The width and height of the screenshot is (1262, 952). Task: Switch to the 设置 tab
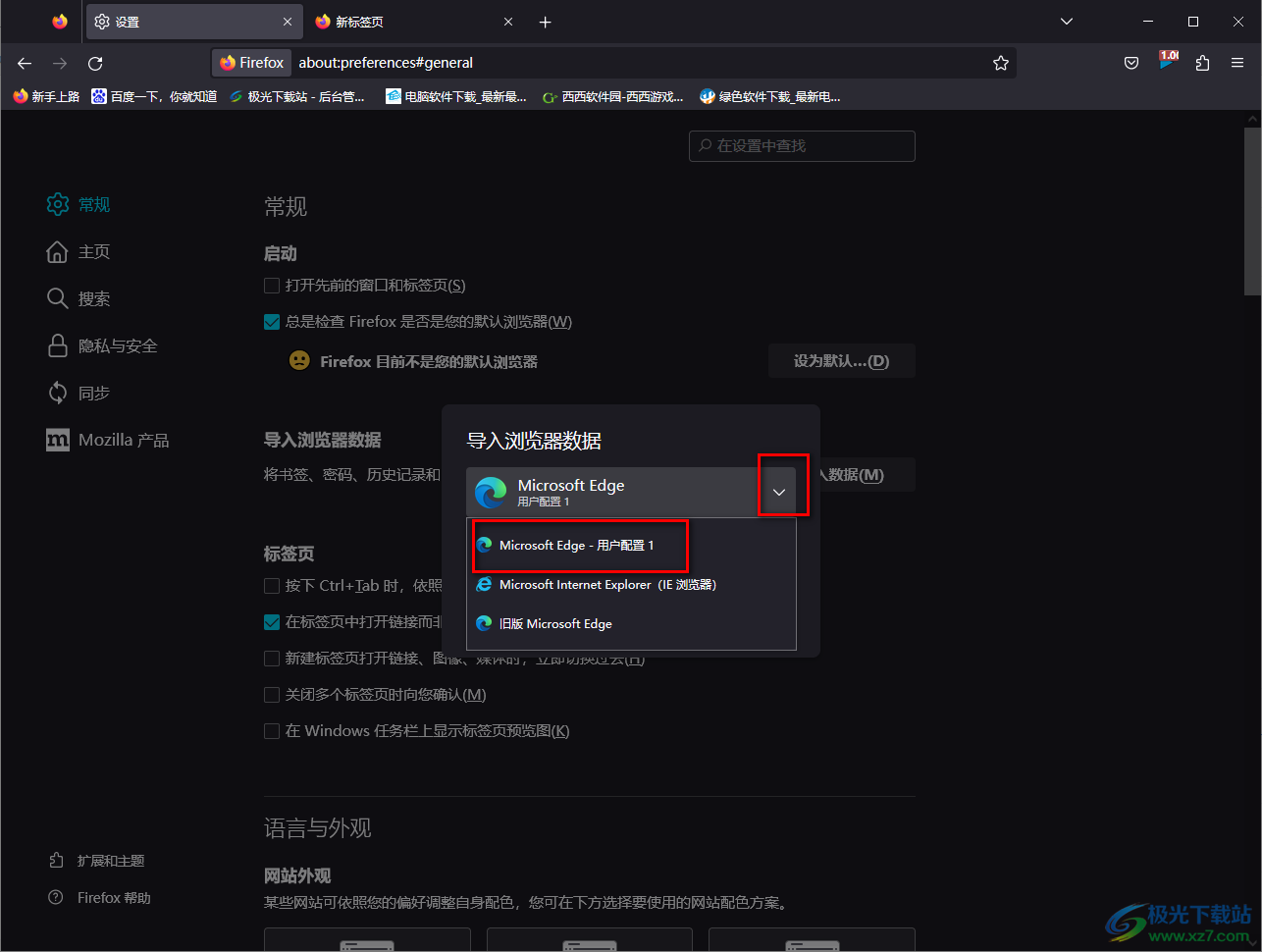(194, 22)
